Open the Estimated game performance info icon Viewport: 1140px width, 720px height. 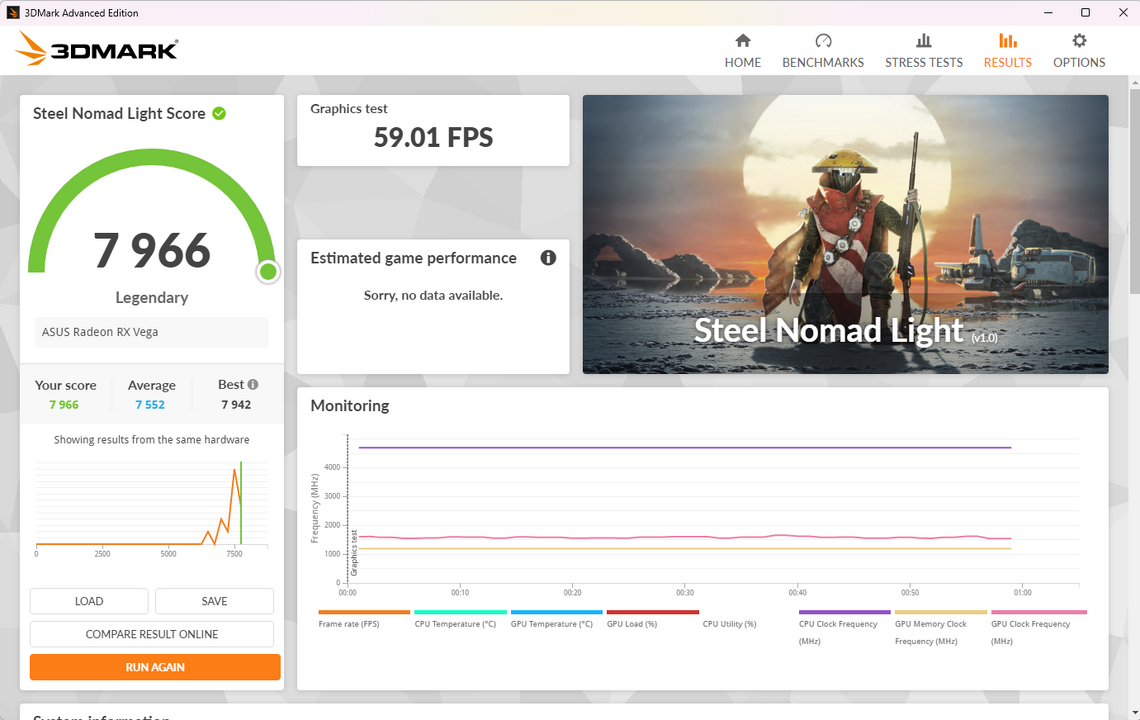click(x=547, y=258)
